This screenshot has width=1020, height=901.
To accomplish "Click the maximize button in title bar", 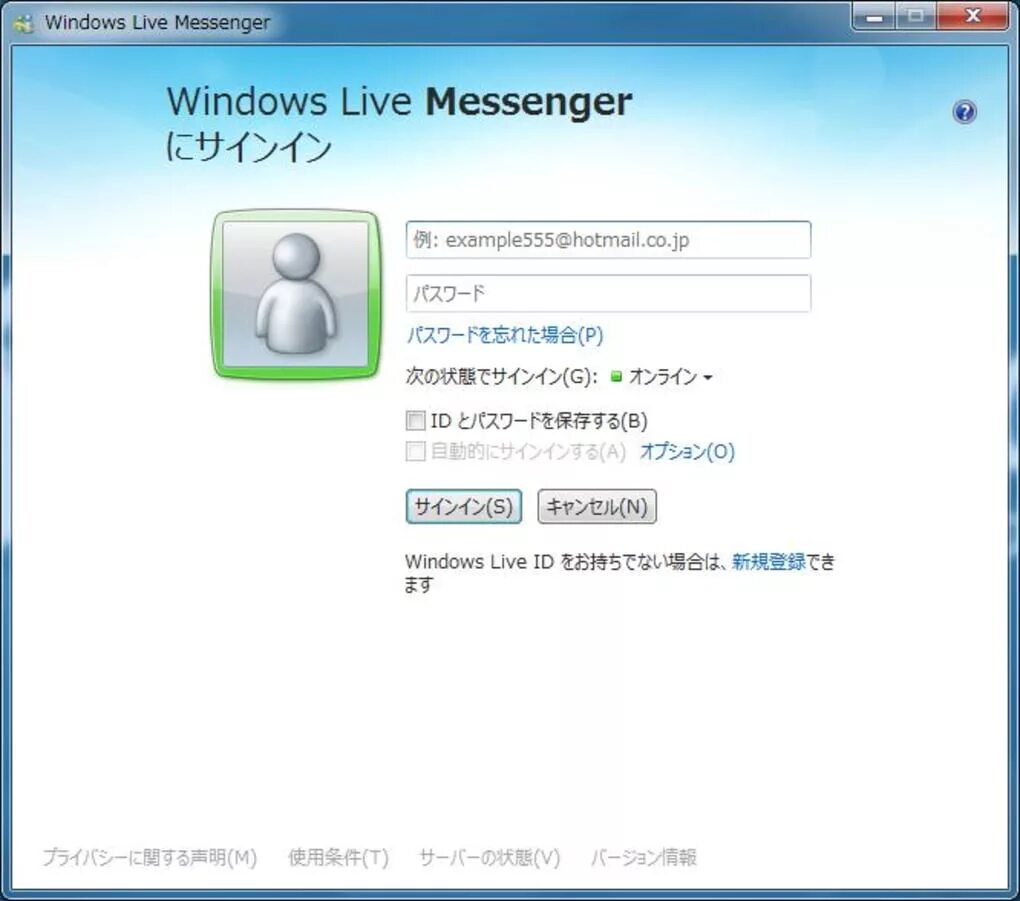I will pos(917,16).
